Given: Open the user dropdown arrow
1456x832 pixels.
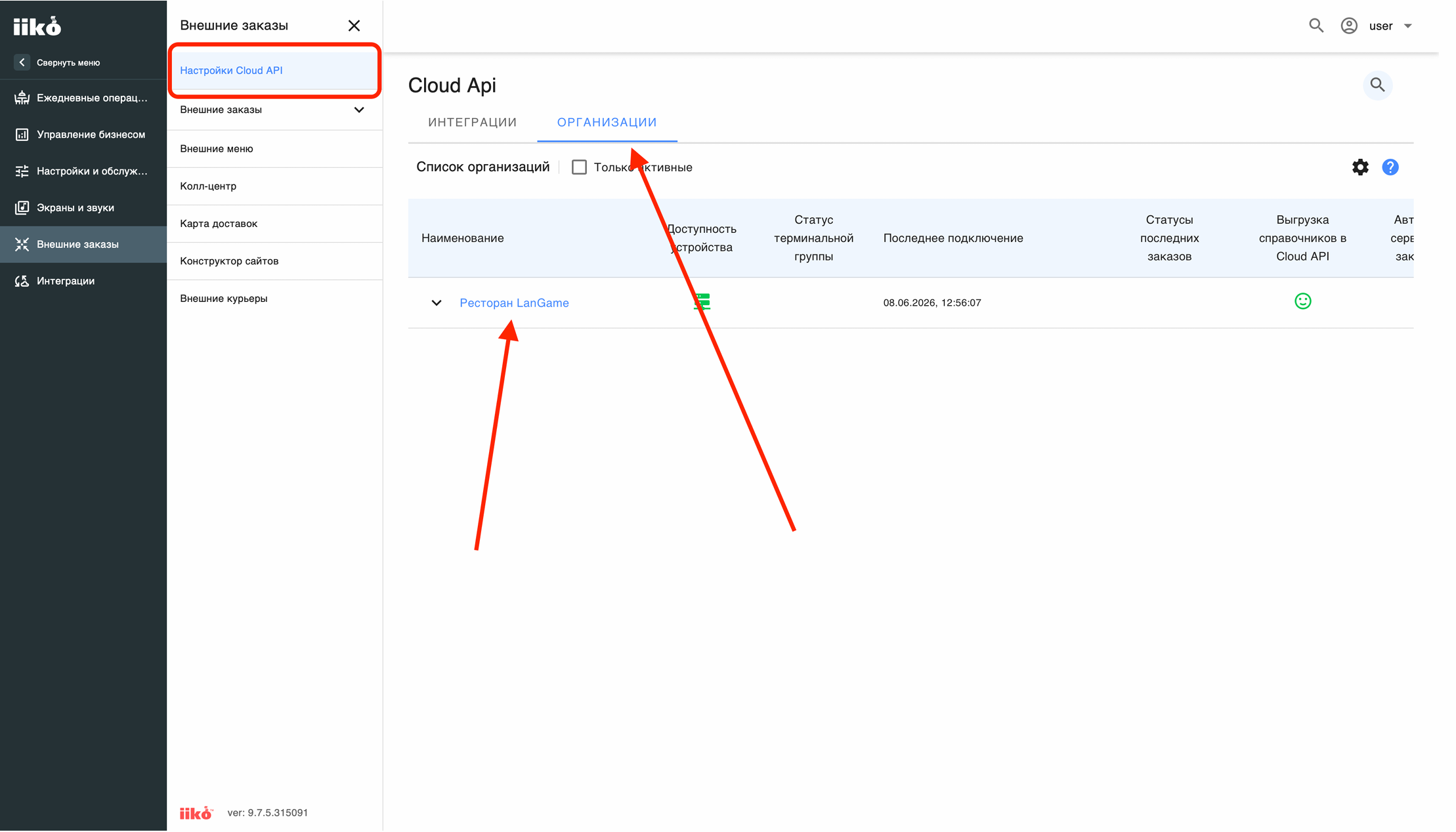Looking at the screenshot, I should [1407, 26].
